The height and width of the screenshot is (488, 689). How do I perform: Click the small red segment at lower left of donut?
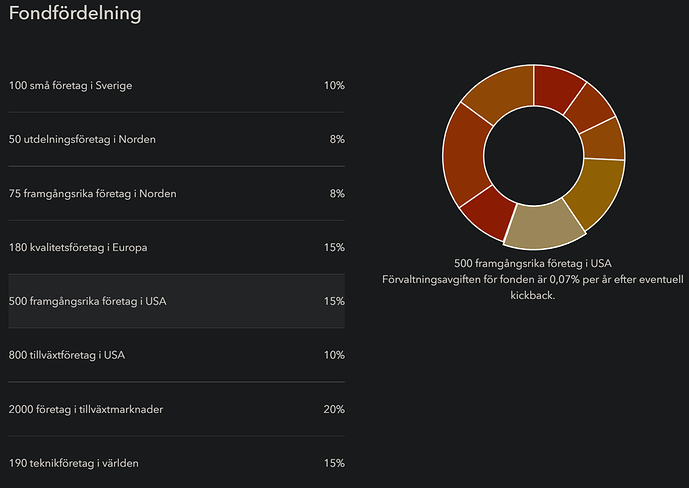point(487,214)
